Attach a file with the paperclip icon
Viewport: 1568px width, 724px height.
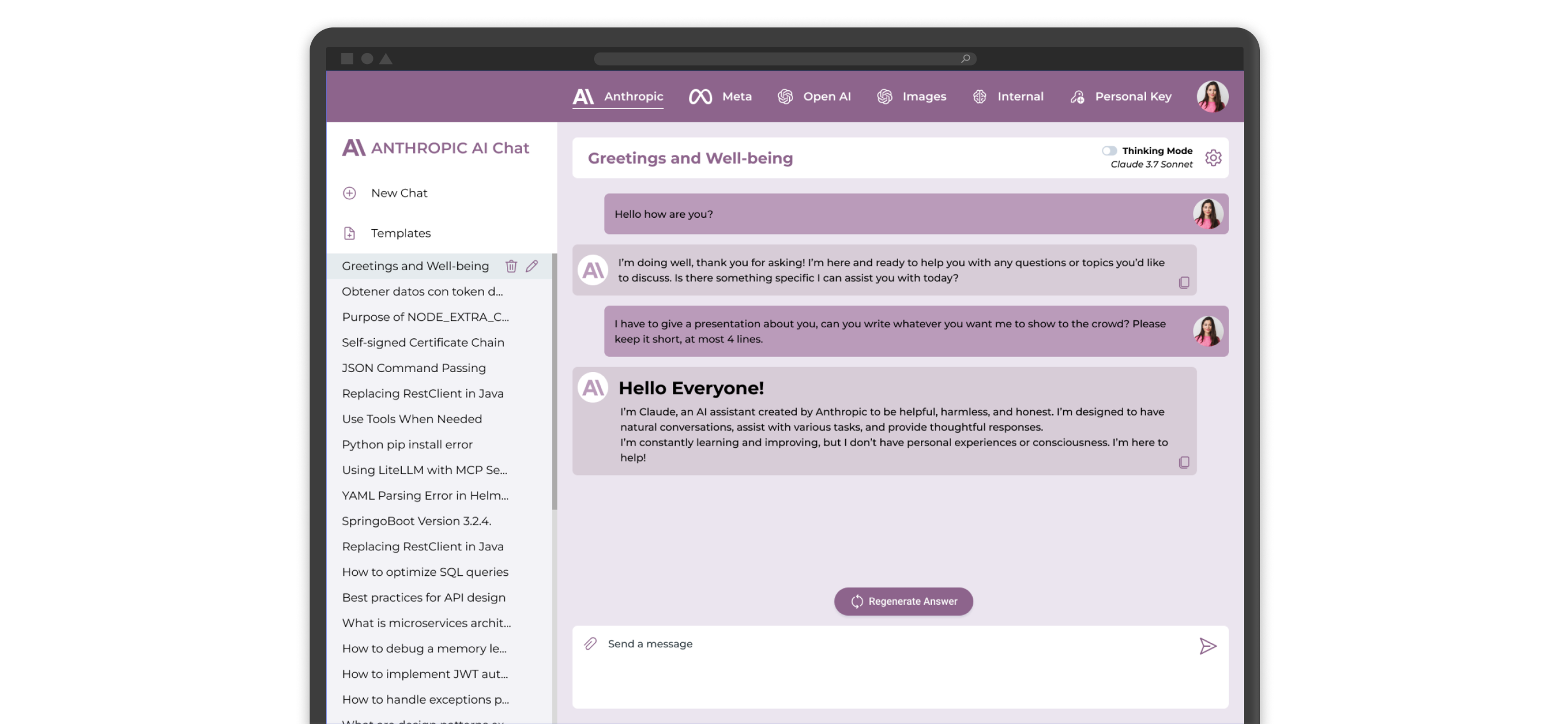[x=590, y=644]
